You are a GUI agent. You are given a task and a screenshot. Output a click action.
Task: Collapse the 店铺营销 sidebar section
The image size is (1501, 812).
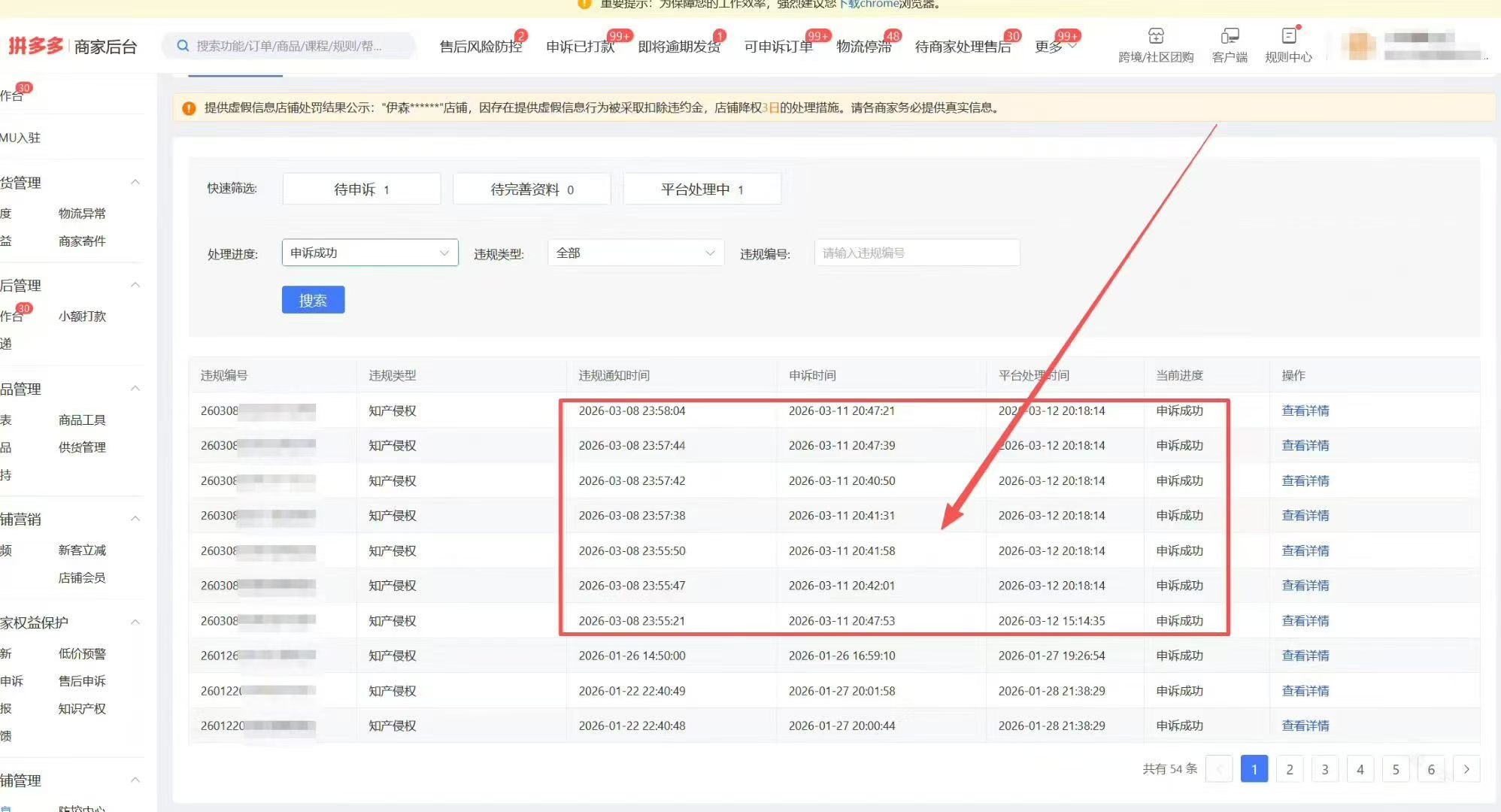pos(135,519)
